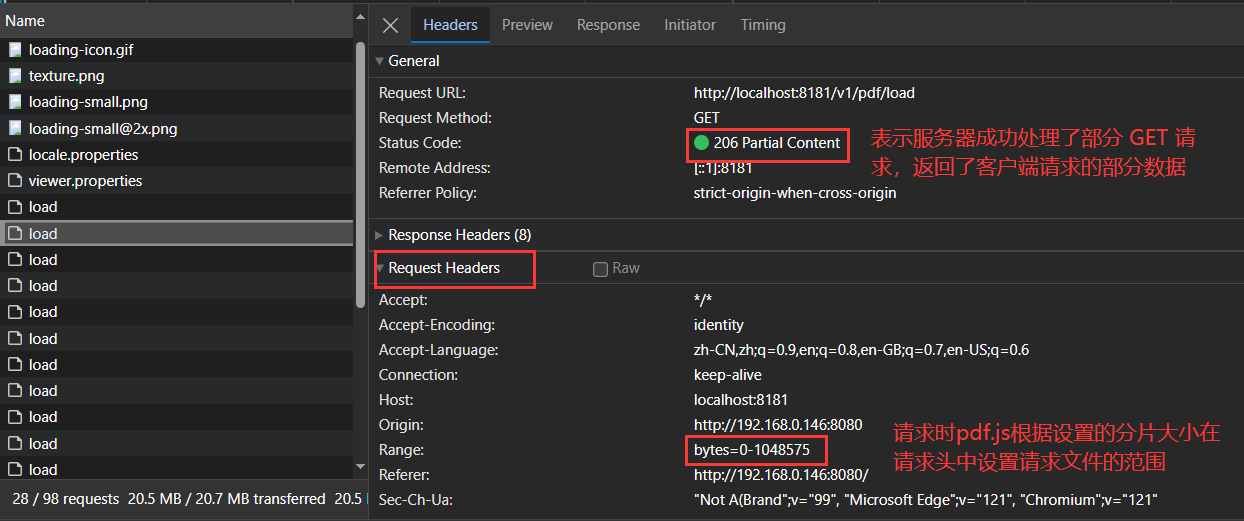Close the request details panel

pos(391,25)
